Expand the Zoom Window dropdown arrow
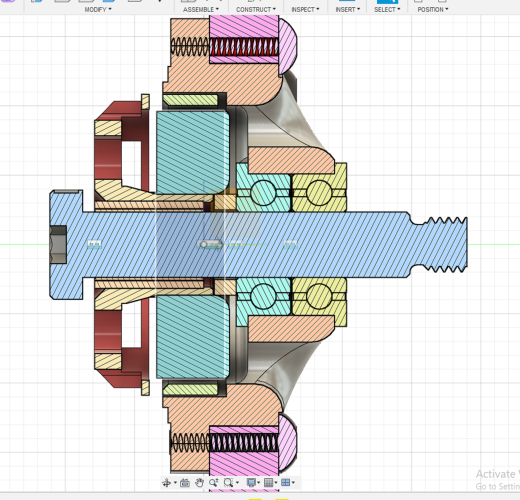This screenshot has width=520, height=500. [237, 482]
